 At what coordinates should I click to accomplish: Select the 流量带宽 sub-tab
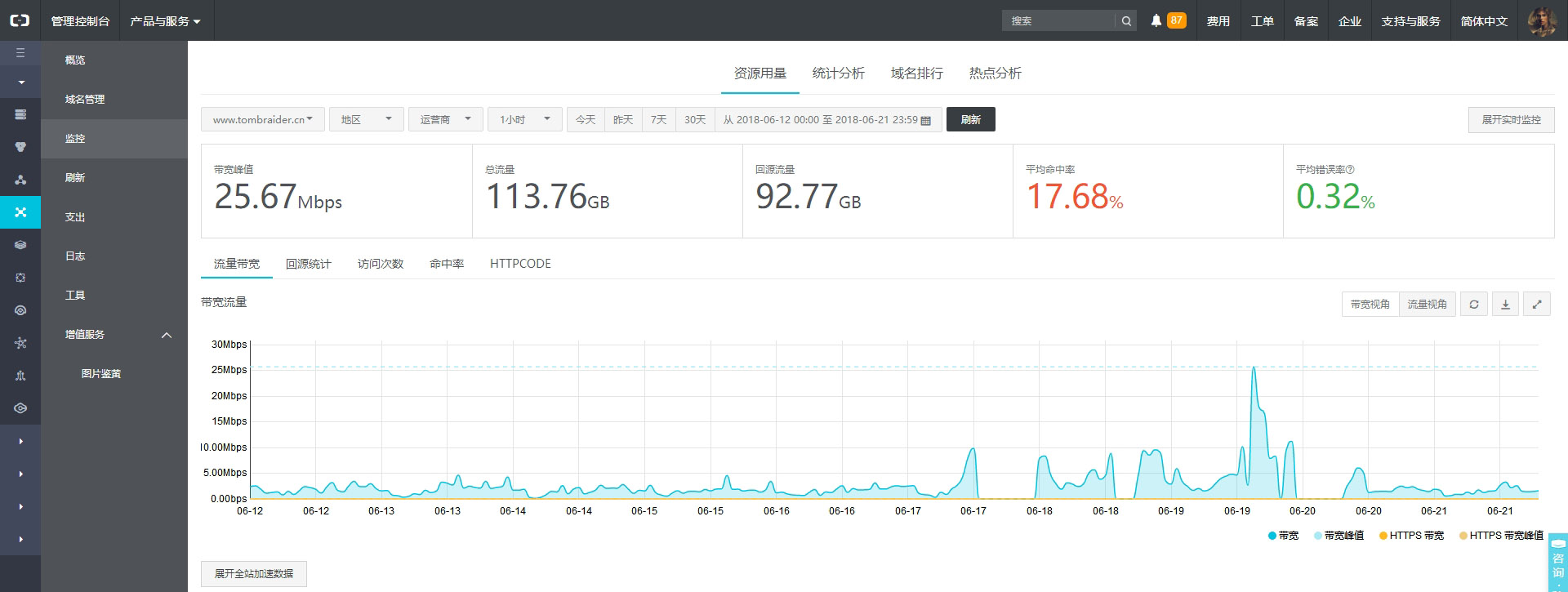click(x=237, y=264)
